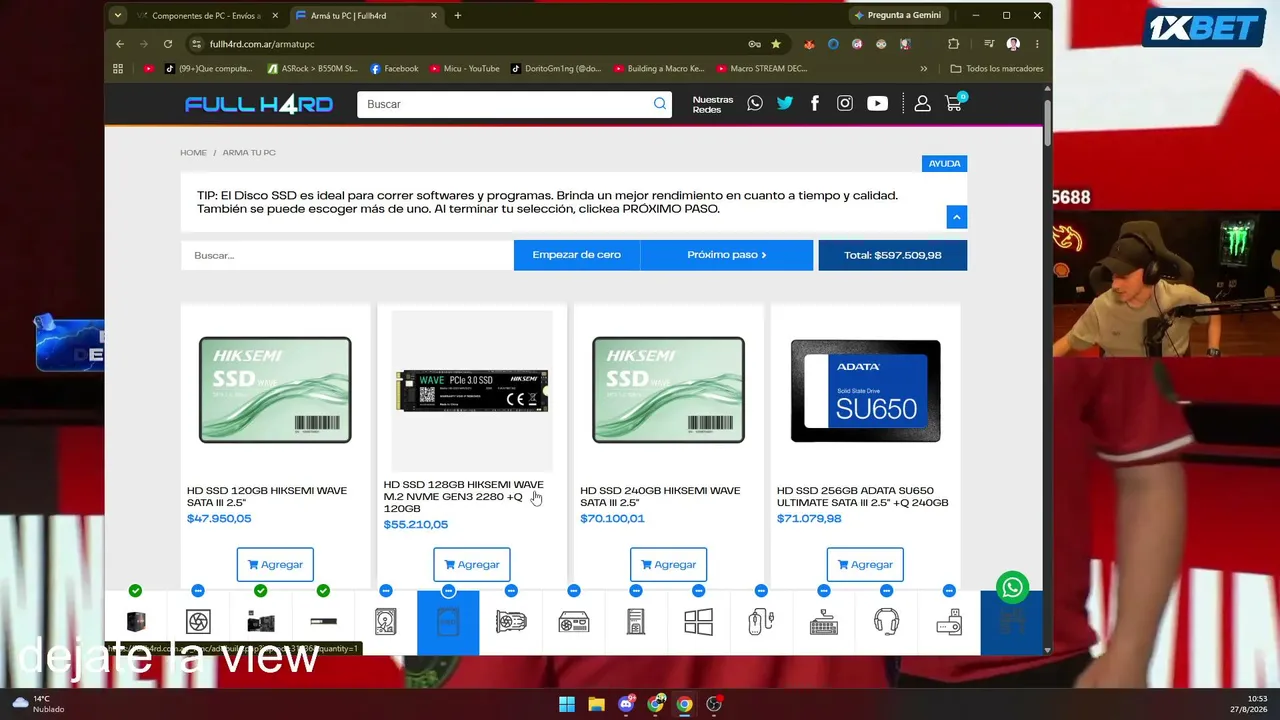1280x720 pixels.
Task: Expand the hidden bookmarks overflow chevron
Action: pos(924,69)
